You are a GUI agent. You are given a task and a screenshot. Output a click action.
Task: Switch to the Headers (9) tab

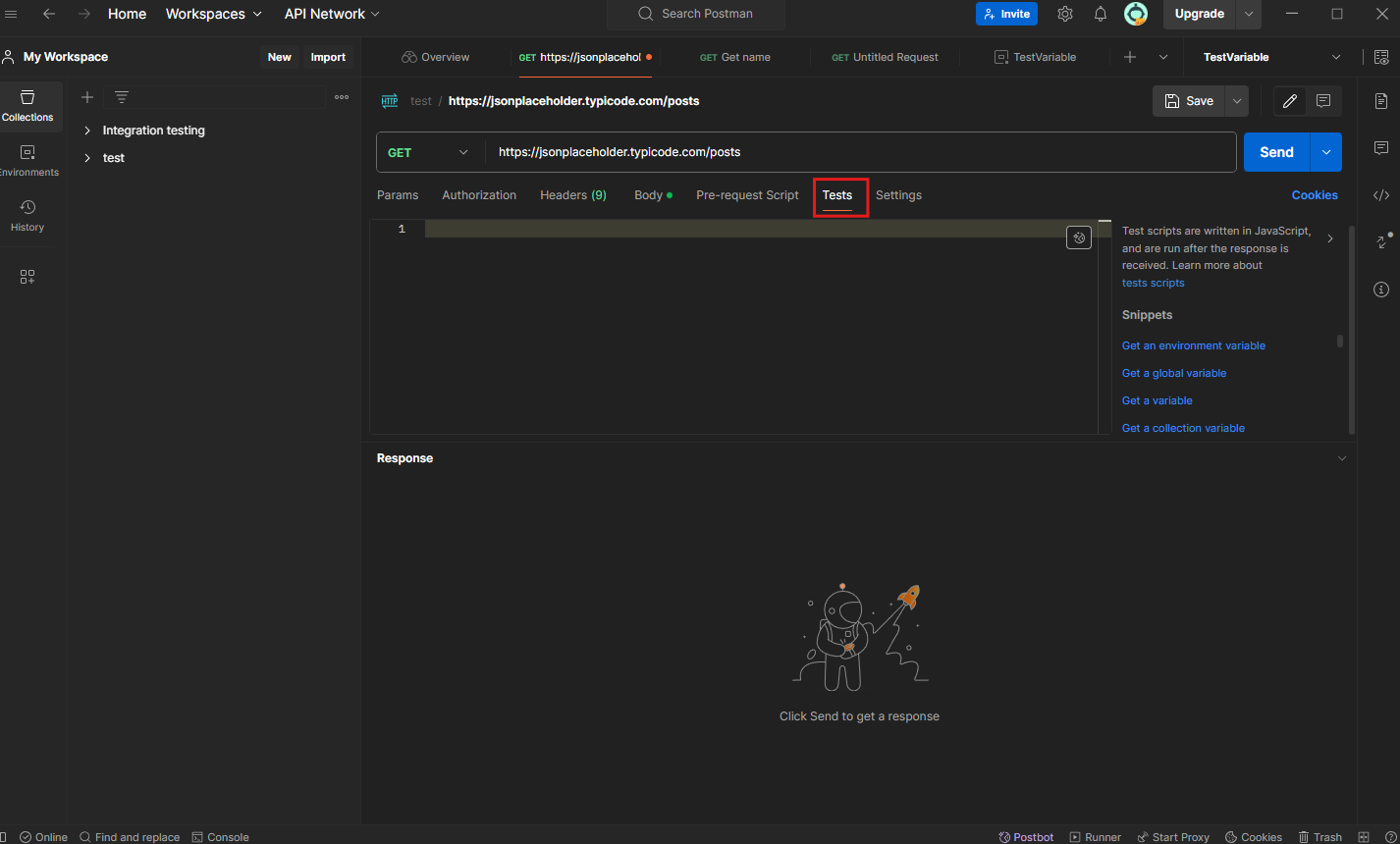point(573,195)
